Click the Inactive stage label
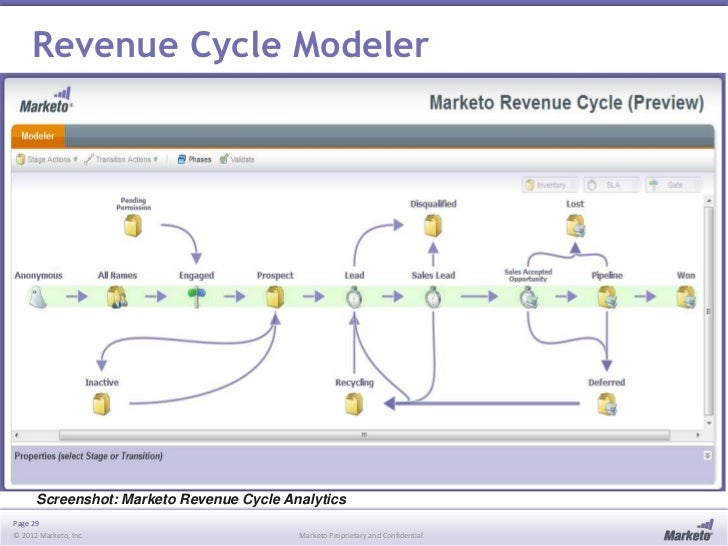This screenshot has height=546, width=728. 102,383
